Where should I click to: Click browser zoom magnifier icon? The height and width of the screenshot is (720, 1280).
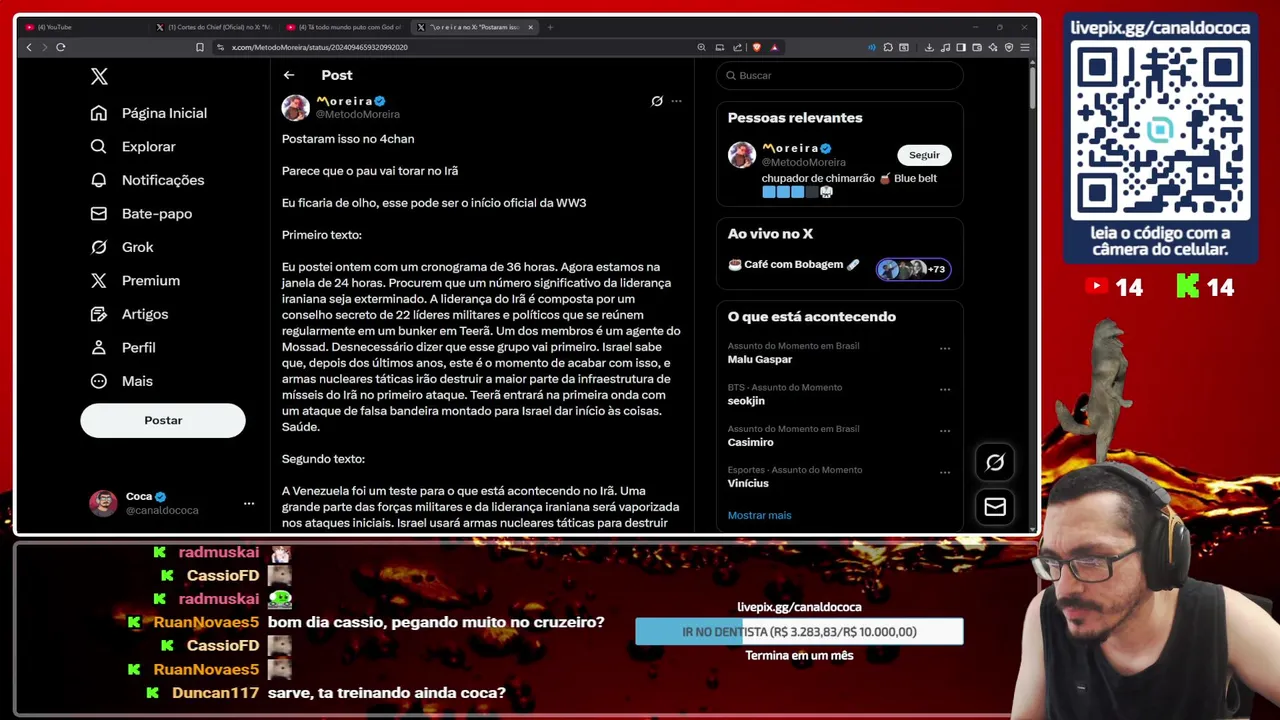point(701,47)
